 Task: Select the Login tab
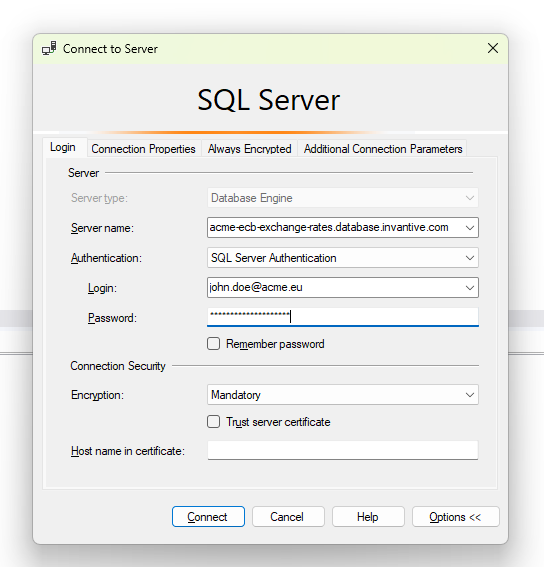coord(63,147)
